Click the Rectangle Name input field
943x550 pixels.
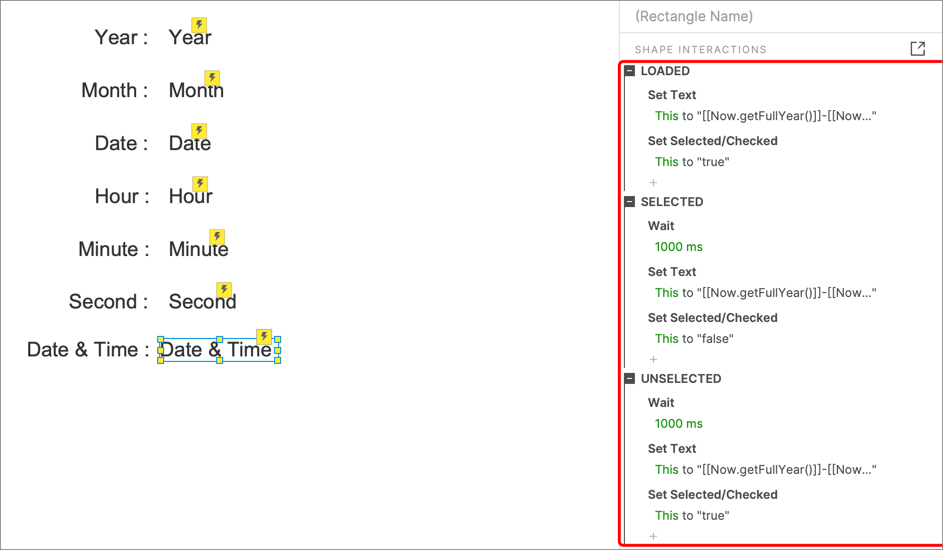(x=781, y=16)
